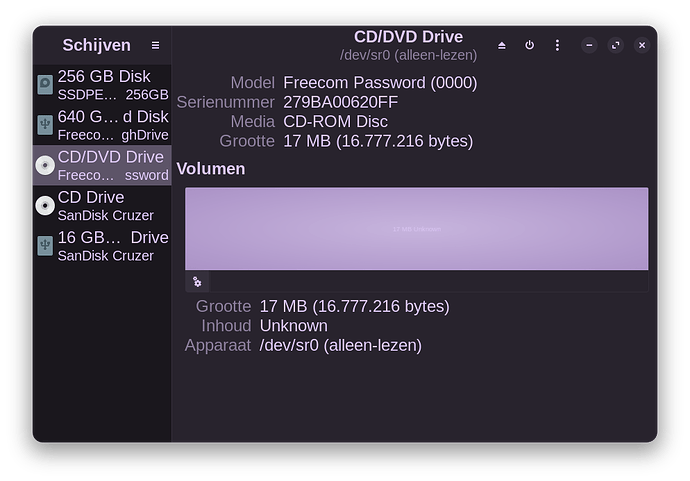The image size is (690, 481).
Task: Click the disc icon for SanDisk CD Drive
Action: coord(45,205)
